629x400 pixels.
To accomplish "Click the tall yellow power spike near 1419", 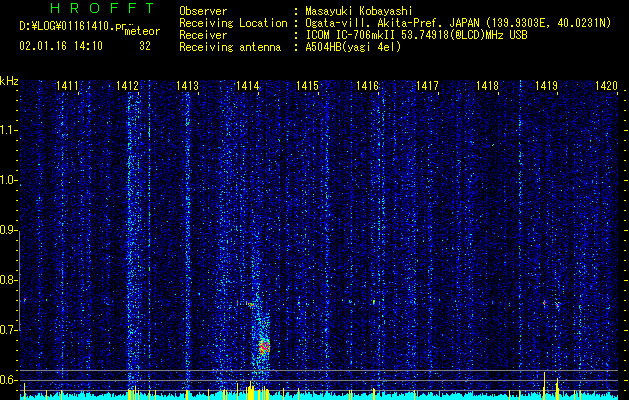I will [x=544, y=384].
